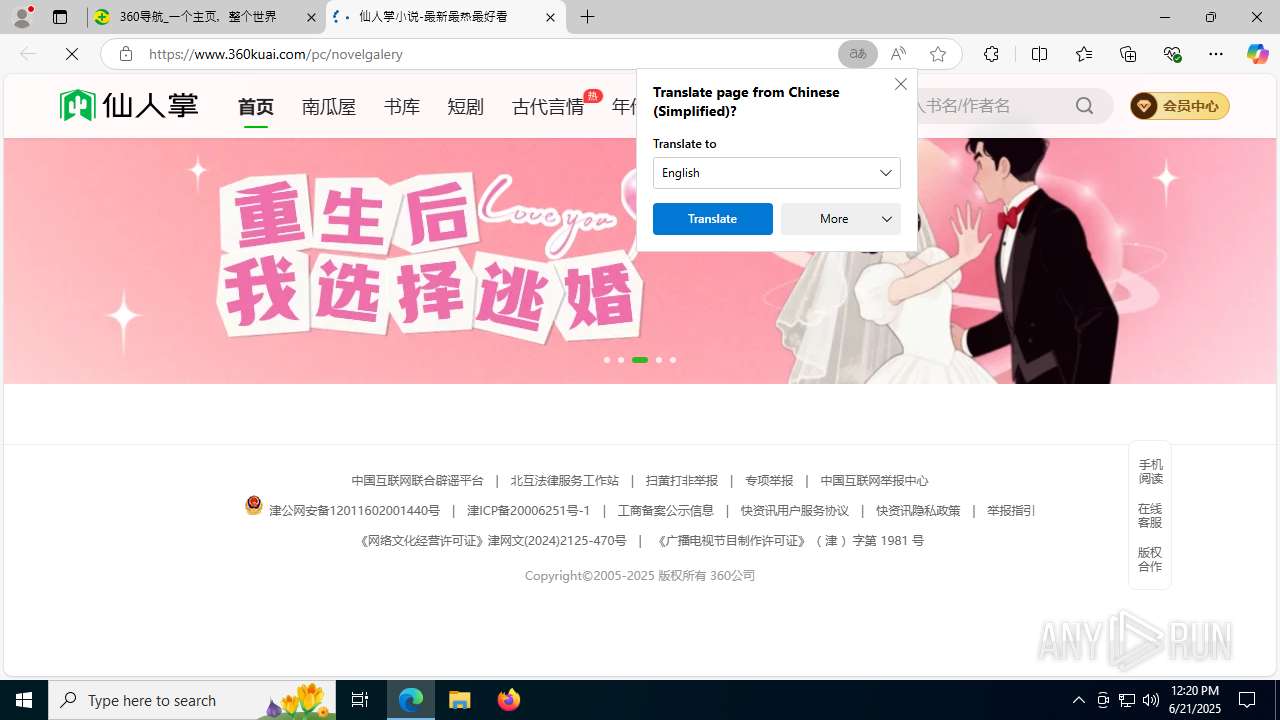Open Browser essentials heart icon
The image size is (1280, 720).
1172,54
